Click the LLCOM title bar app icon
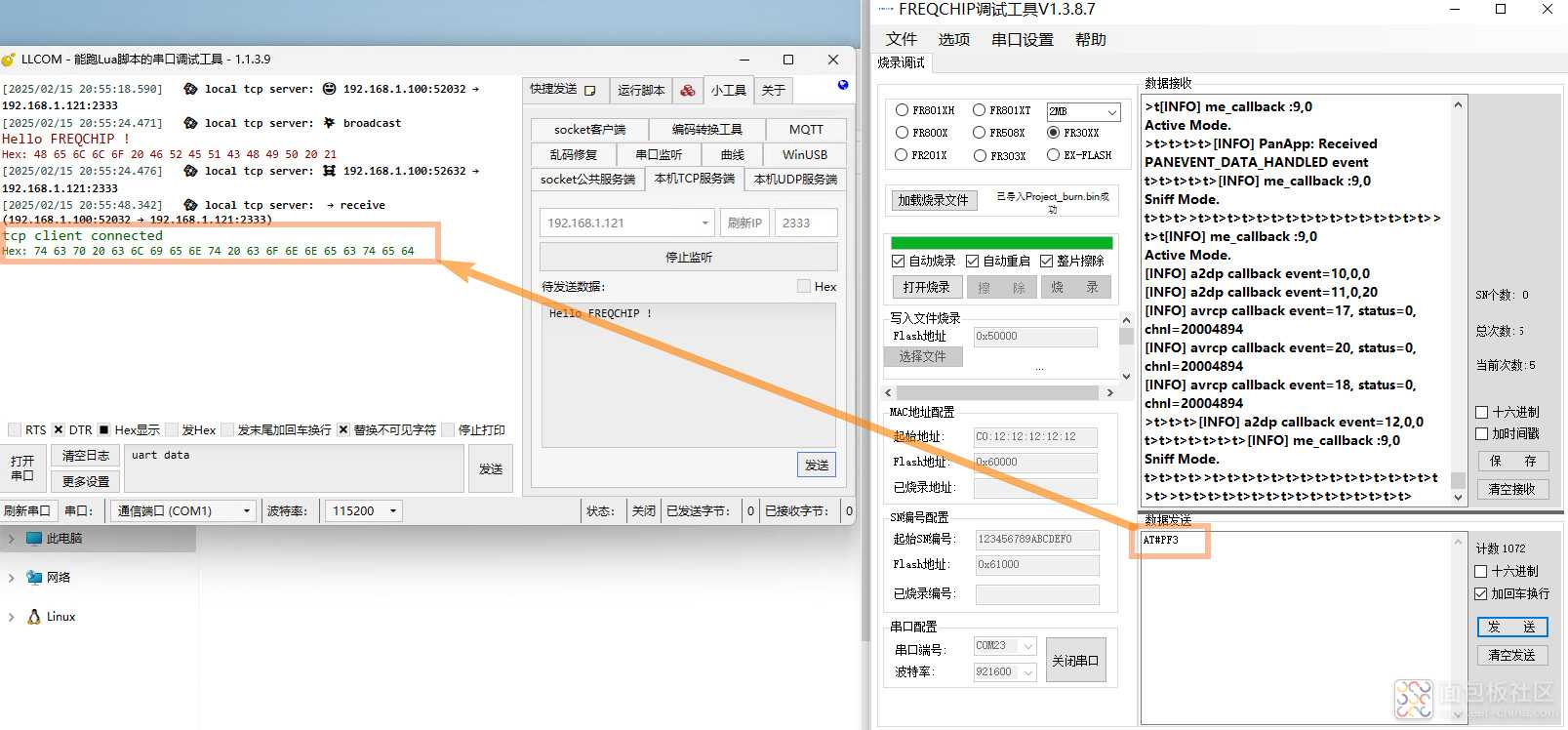Screen dimensions: 1568x730 click(9, 60)
